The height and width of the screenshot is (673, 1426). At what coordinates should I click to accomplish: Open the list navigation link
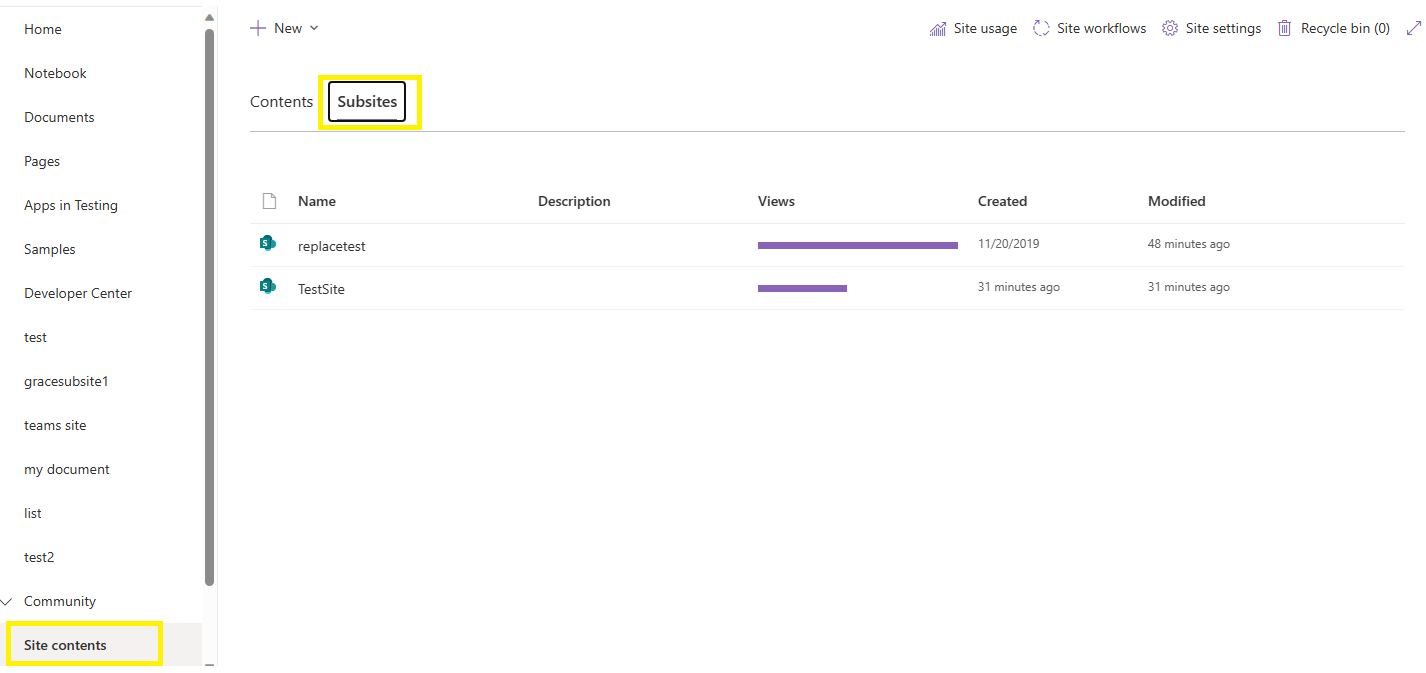33,513
